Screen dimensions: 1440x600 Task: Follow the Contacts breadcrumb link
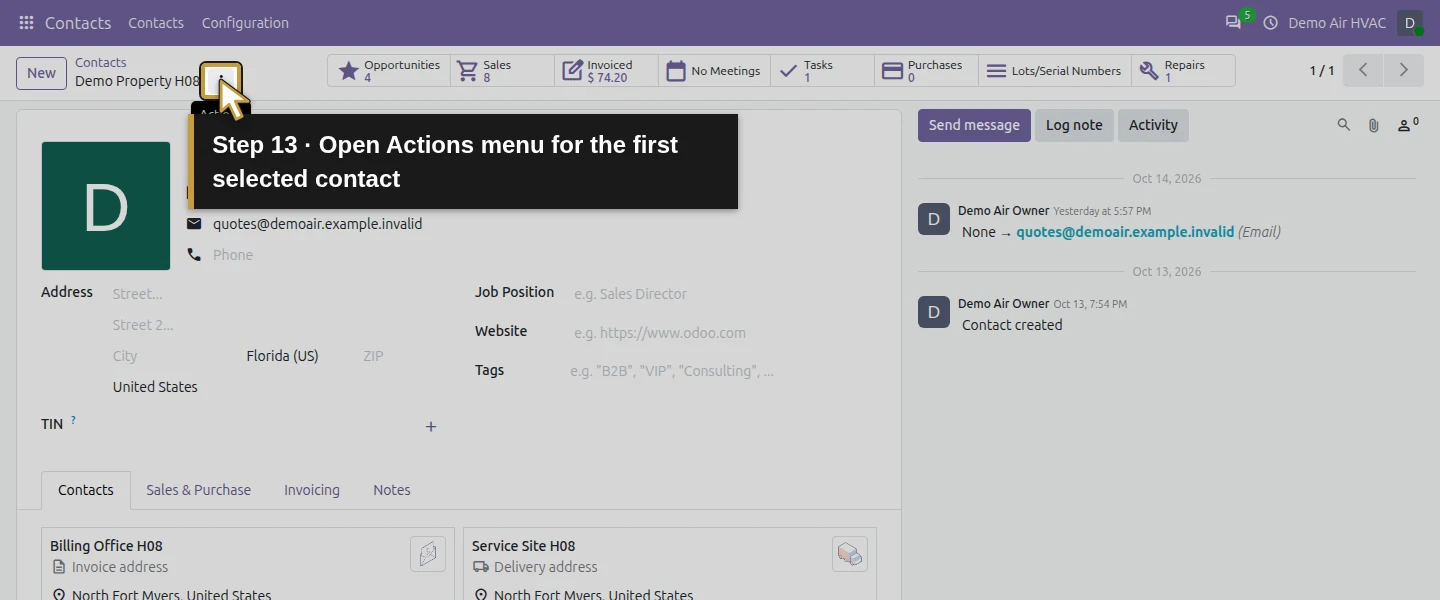(x=101, y=62)
